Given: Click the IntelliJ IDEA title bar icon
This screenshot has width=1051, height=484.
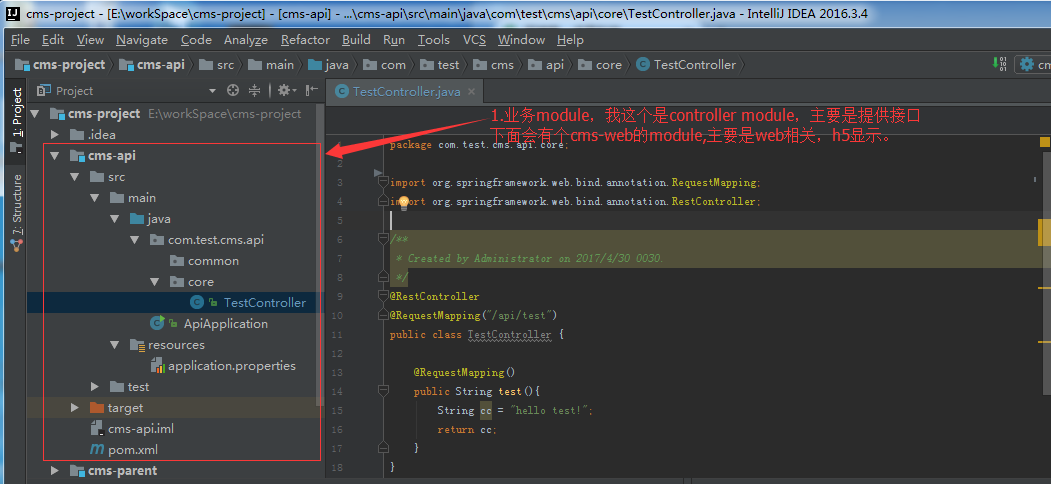Looking at the screenshot, I should tap(13, 14).
